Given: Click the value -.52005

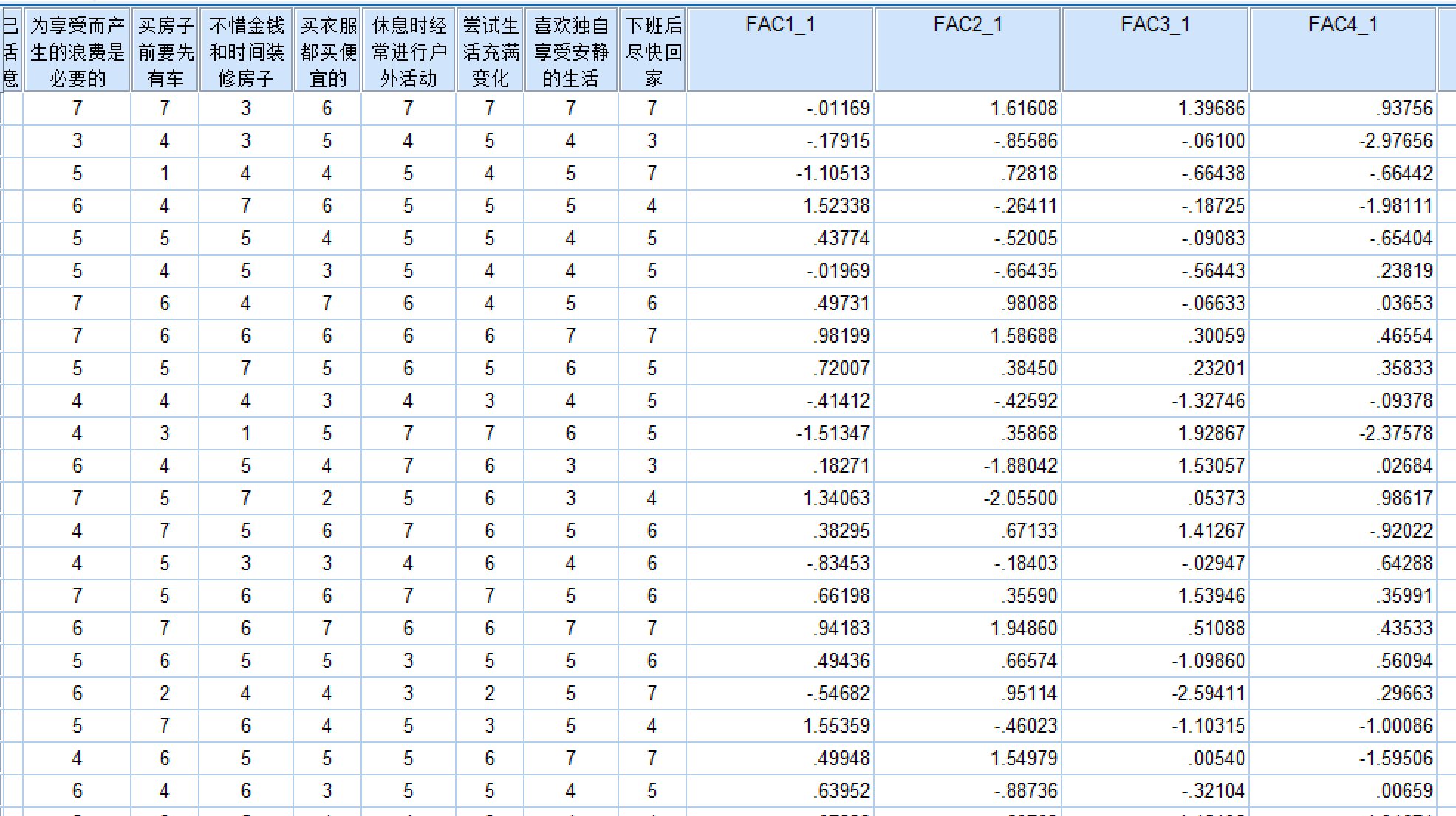Looking at the screenshot, I should point(968,239).
